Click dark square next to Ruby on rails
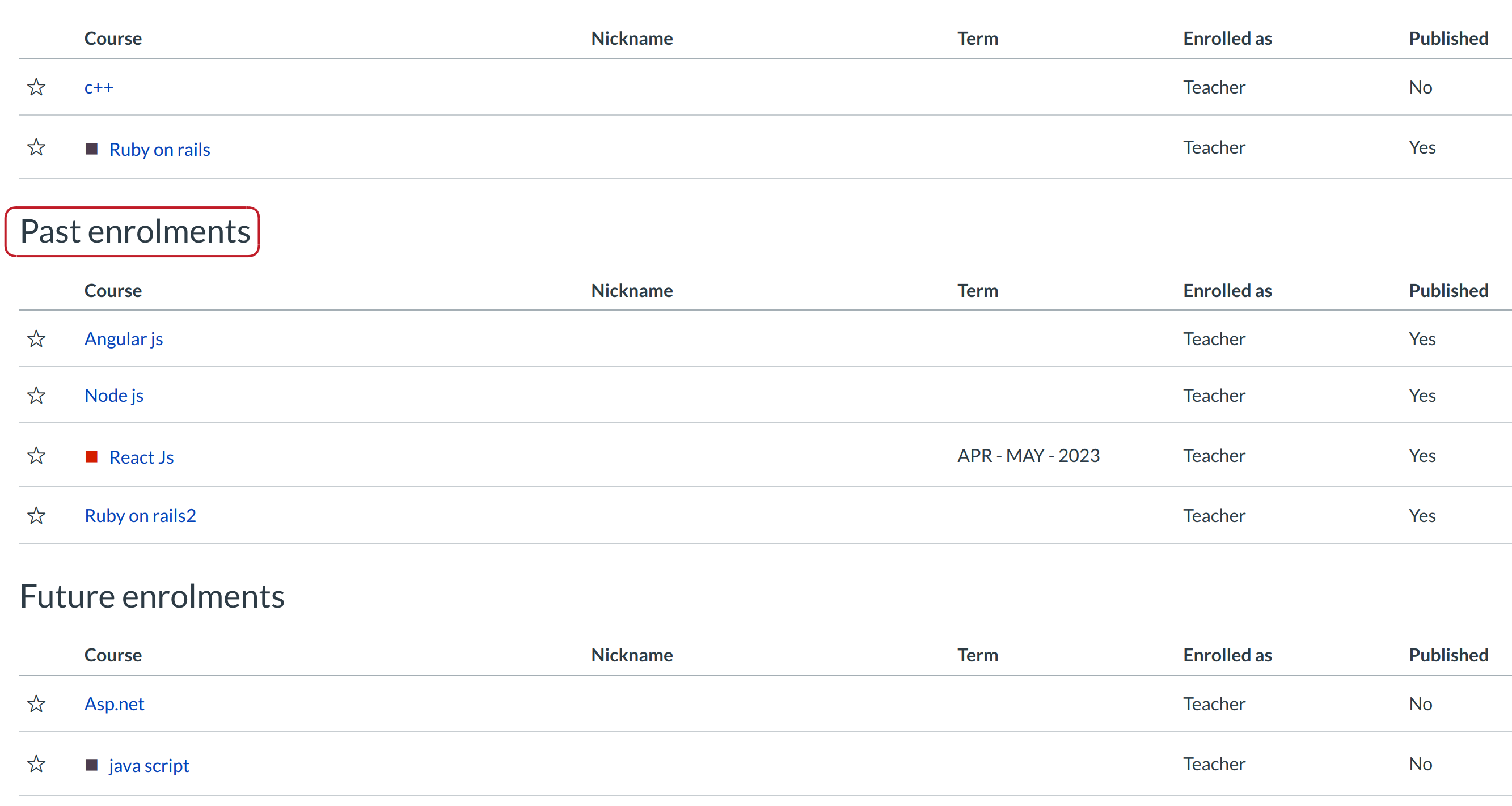Screen dimensions: 1512x806 [91, 149]
